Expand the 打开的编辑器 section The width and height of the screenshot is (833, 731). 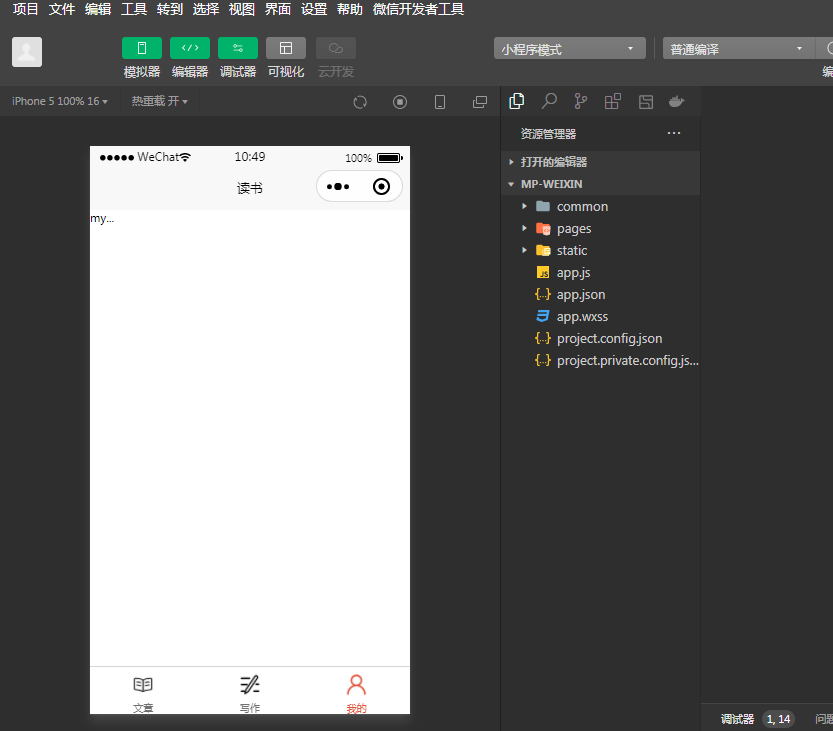600,162
